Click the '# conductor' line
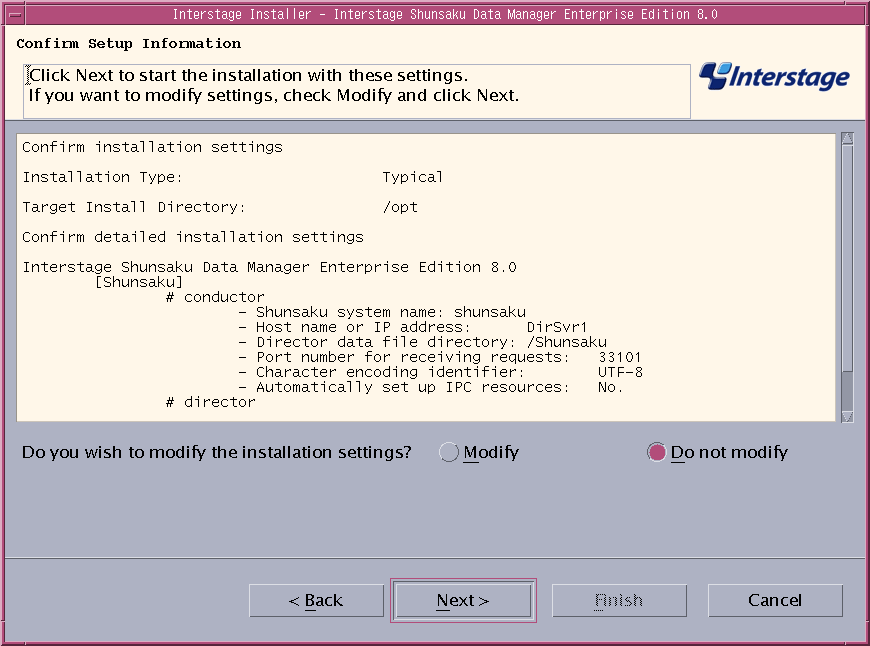Viewport: 870px width, 646px height. click(x=215, y=297)
